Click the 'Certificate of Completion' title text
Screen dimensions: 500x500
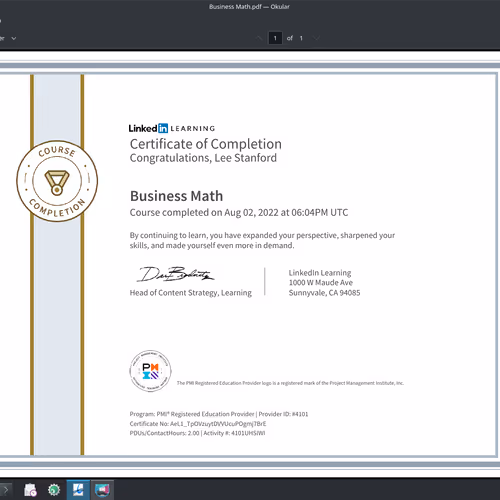[x=206, y=144]
